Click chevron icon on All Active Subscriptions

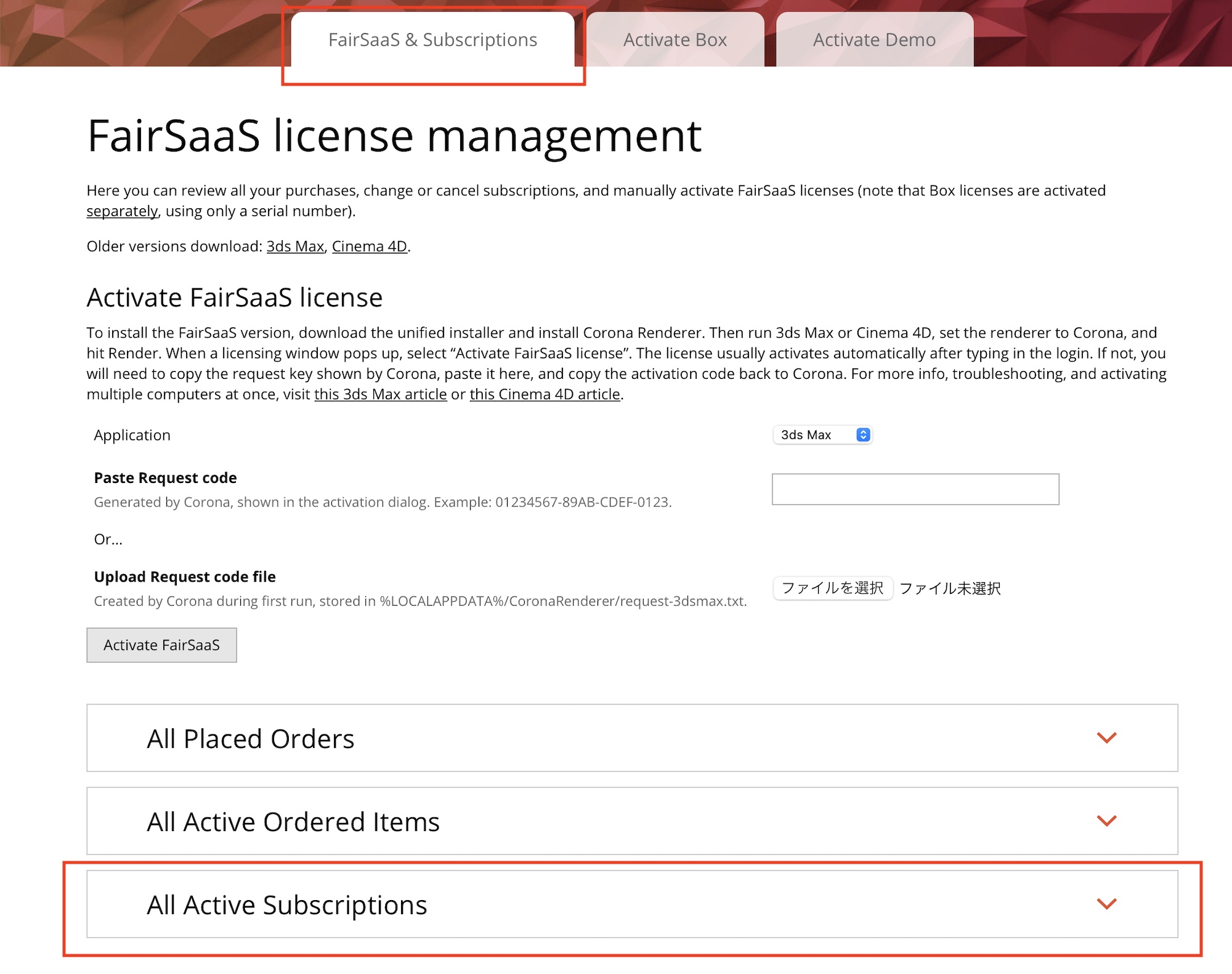1106,904
